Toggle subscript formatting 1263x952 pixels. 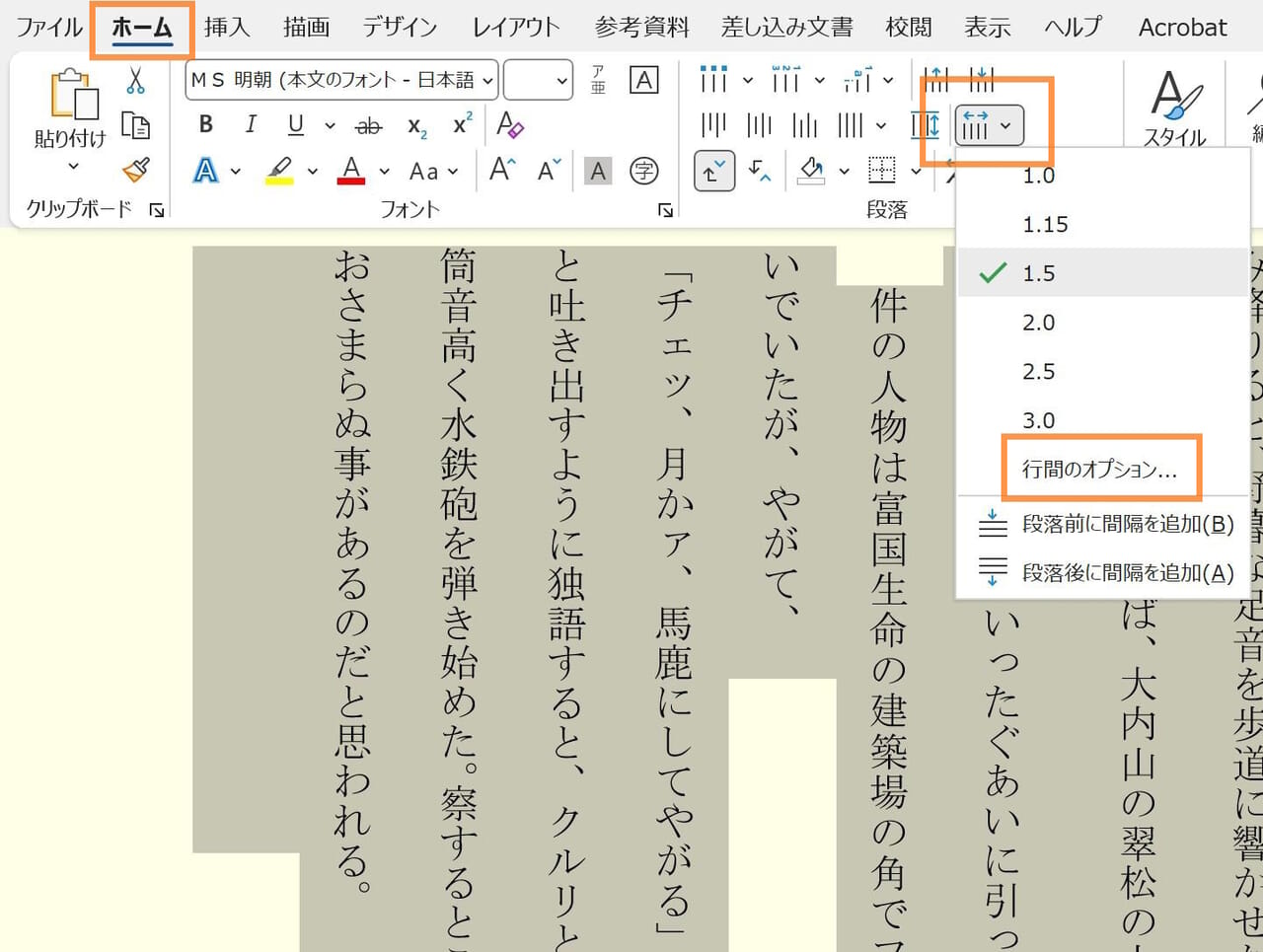point(416,125)
